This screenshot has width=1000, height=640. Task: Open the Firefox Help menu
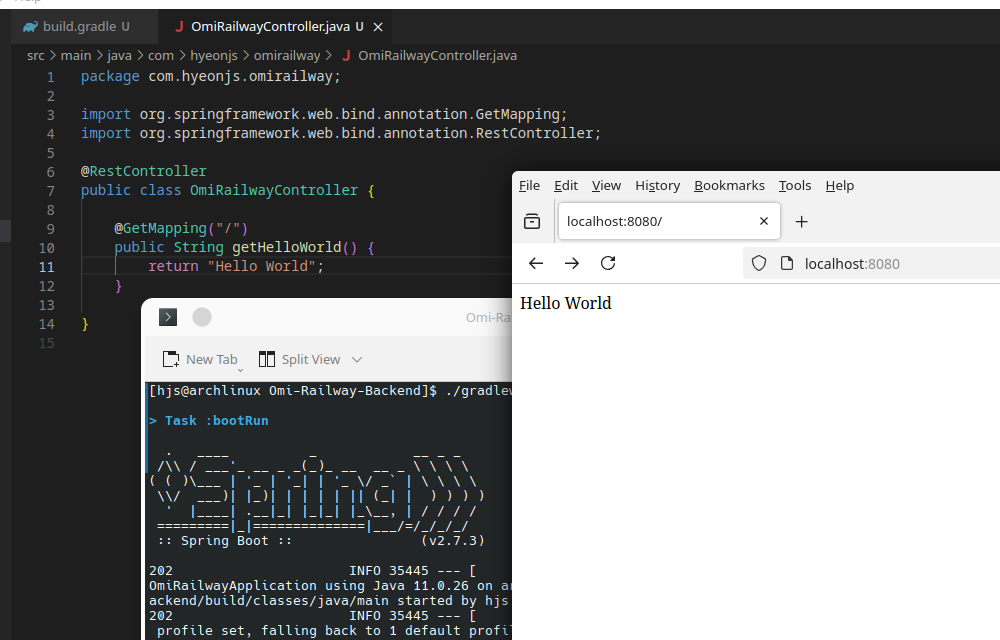[x=839, y=185]
